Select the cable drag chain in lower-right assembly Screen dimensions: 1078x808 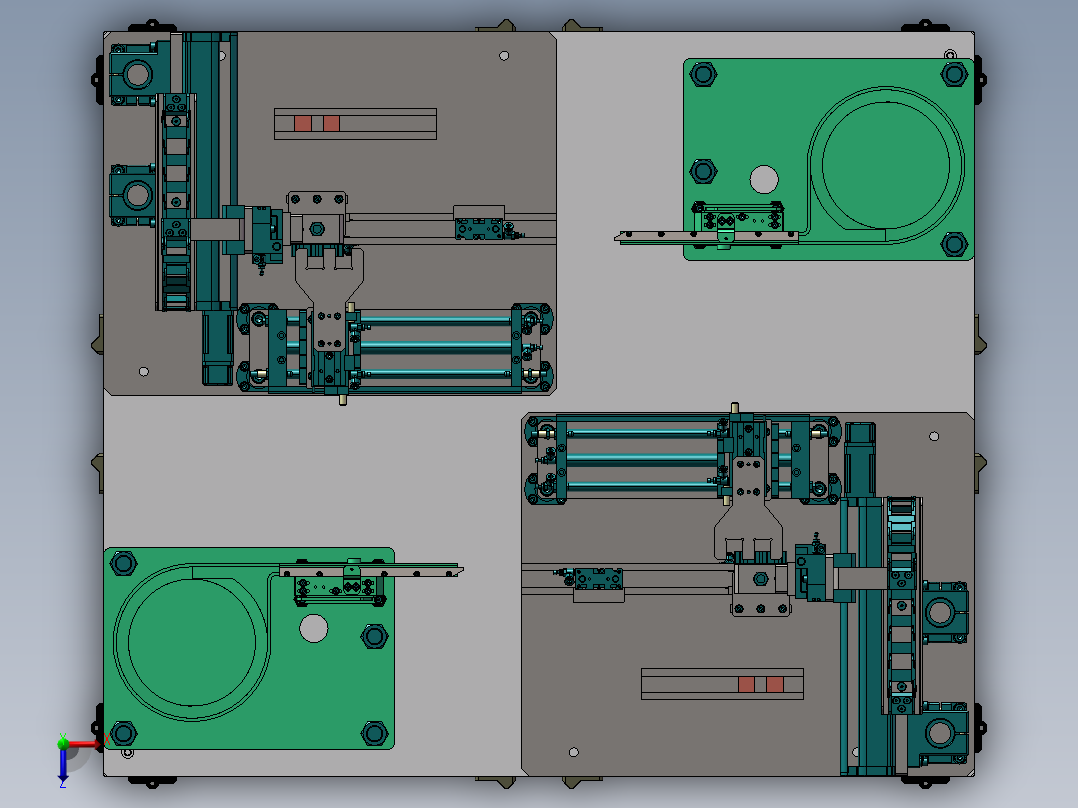click(901, 605)
